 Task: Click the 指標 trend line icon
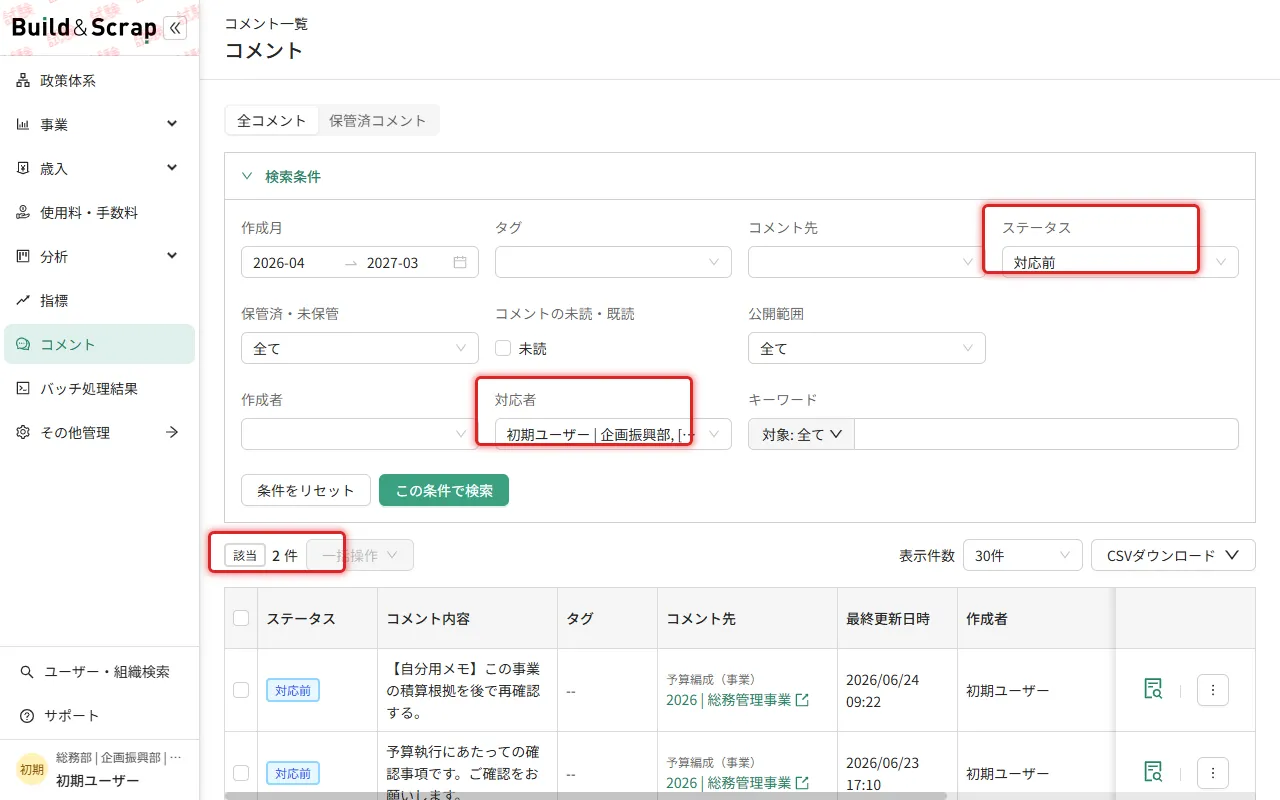pos(23,301)
